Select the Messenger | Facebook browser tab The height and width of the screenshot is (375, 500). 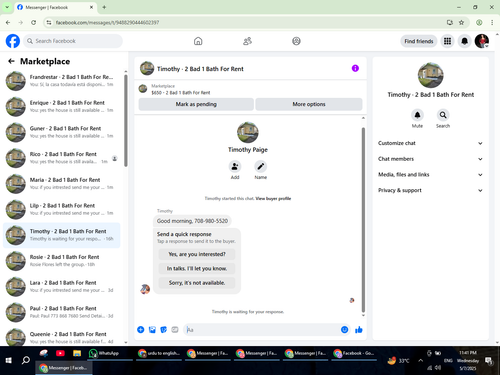(x=55, y=7)
